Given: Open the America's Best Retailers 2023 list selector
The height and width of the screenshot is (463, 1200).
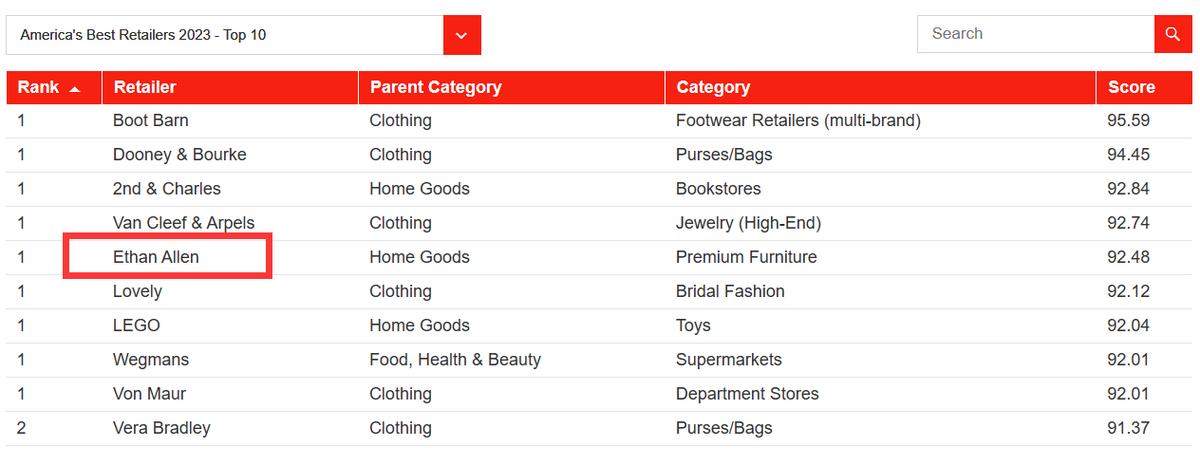Looking at the screenshot, I should (225, 35).
